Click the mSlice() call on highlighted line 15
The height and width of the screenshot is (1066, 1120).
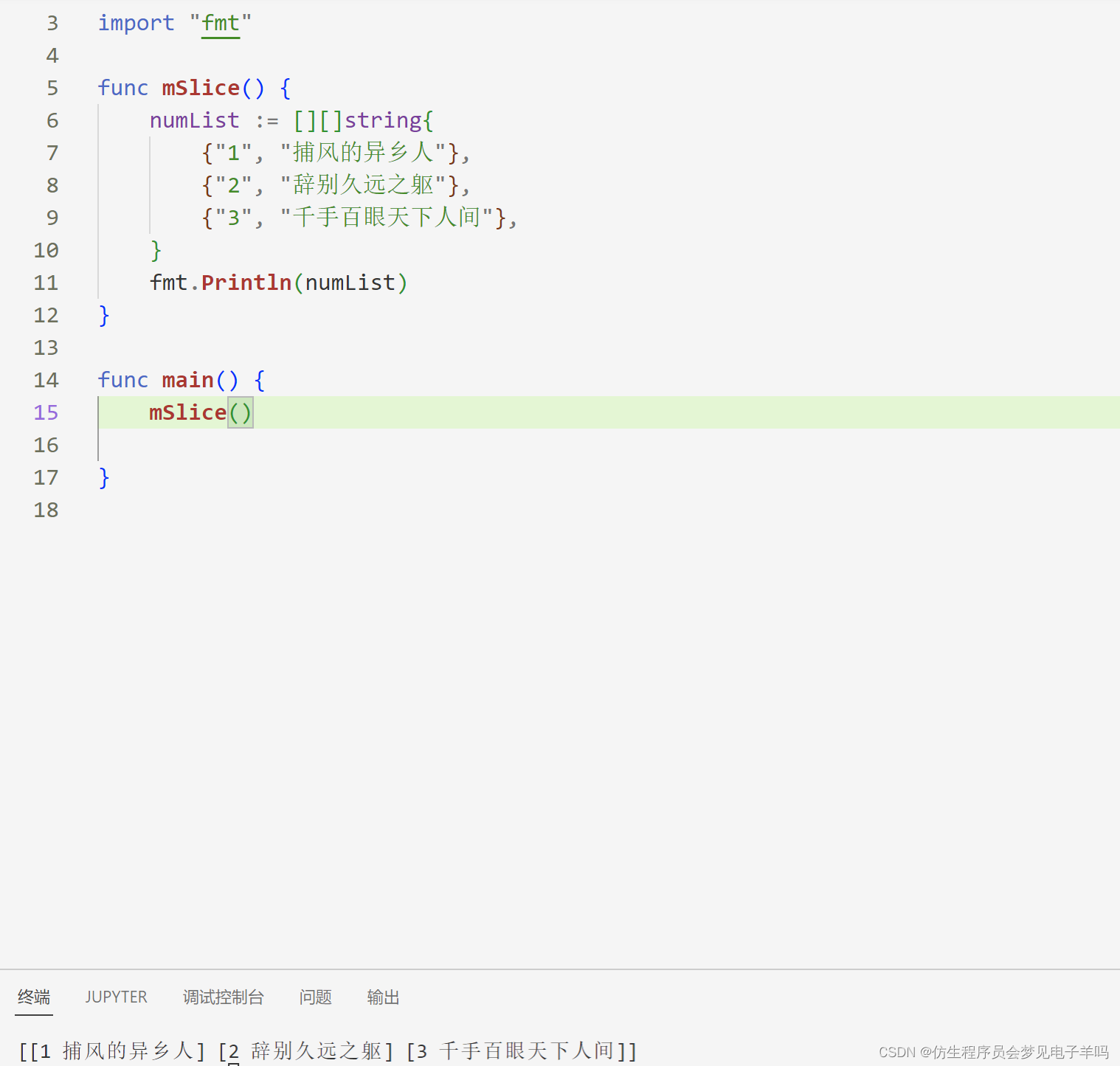[201, 412]
